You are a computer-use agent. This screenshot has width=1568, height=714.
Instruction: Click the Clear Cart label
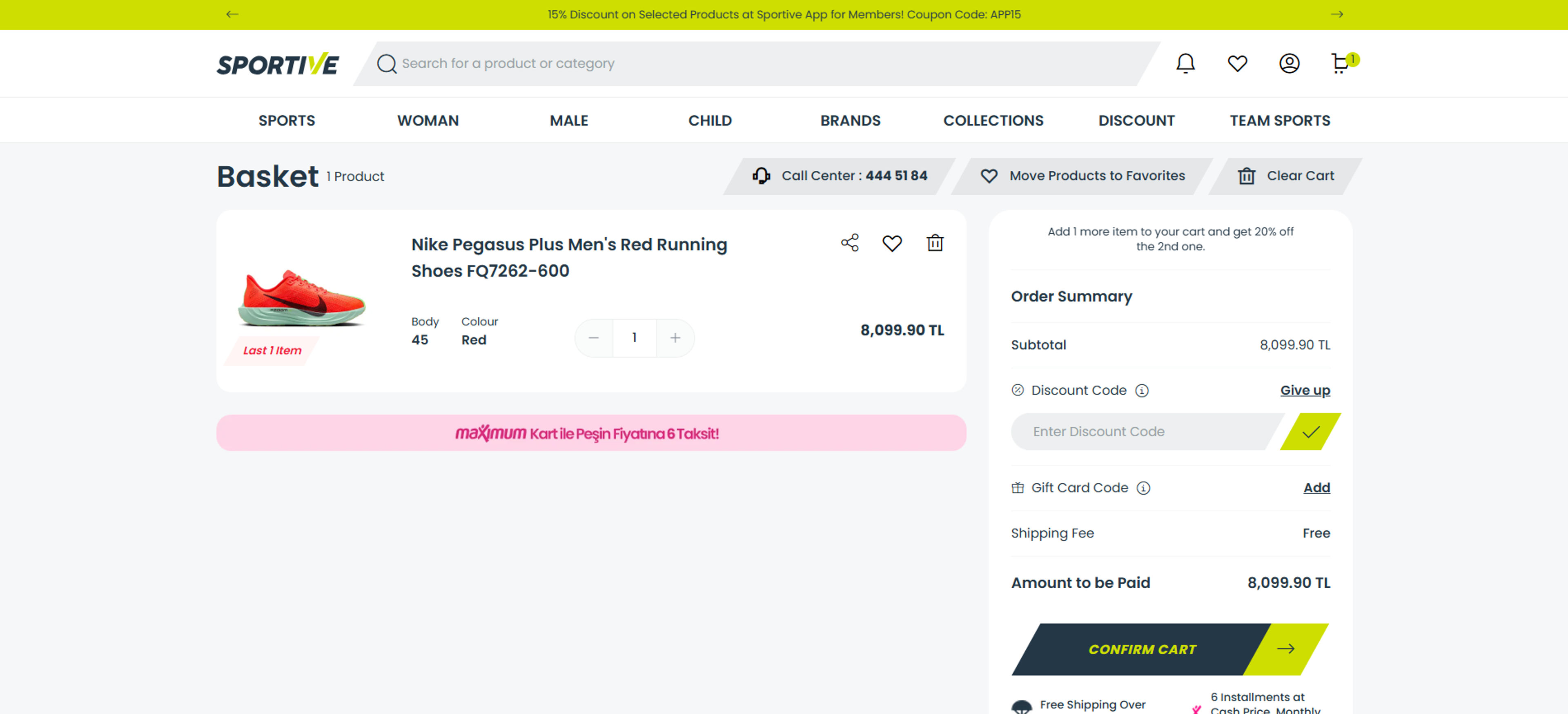(1300, 176)
